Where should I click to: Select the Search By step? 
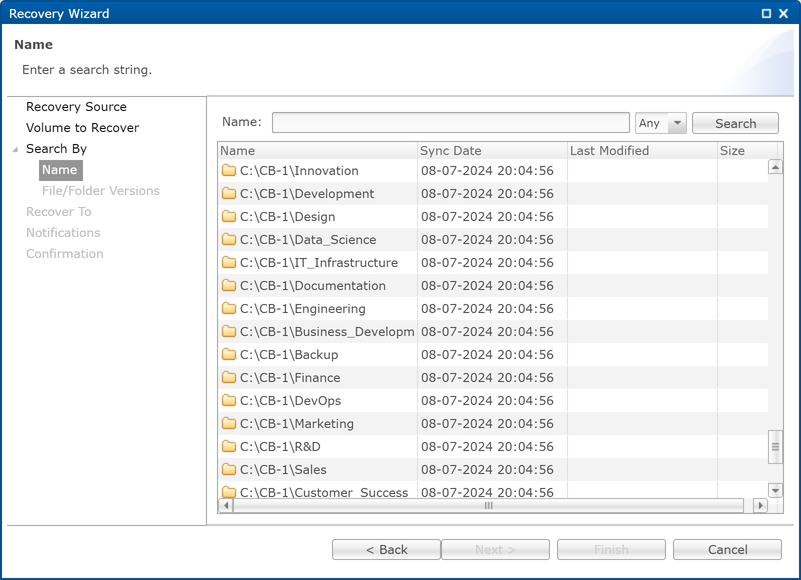(x=56, y=149)
